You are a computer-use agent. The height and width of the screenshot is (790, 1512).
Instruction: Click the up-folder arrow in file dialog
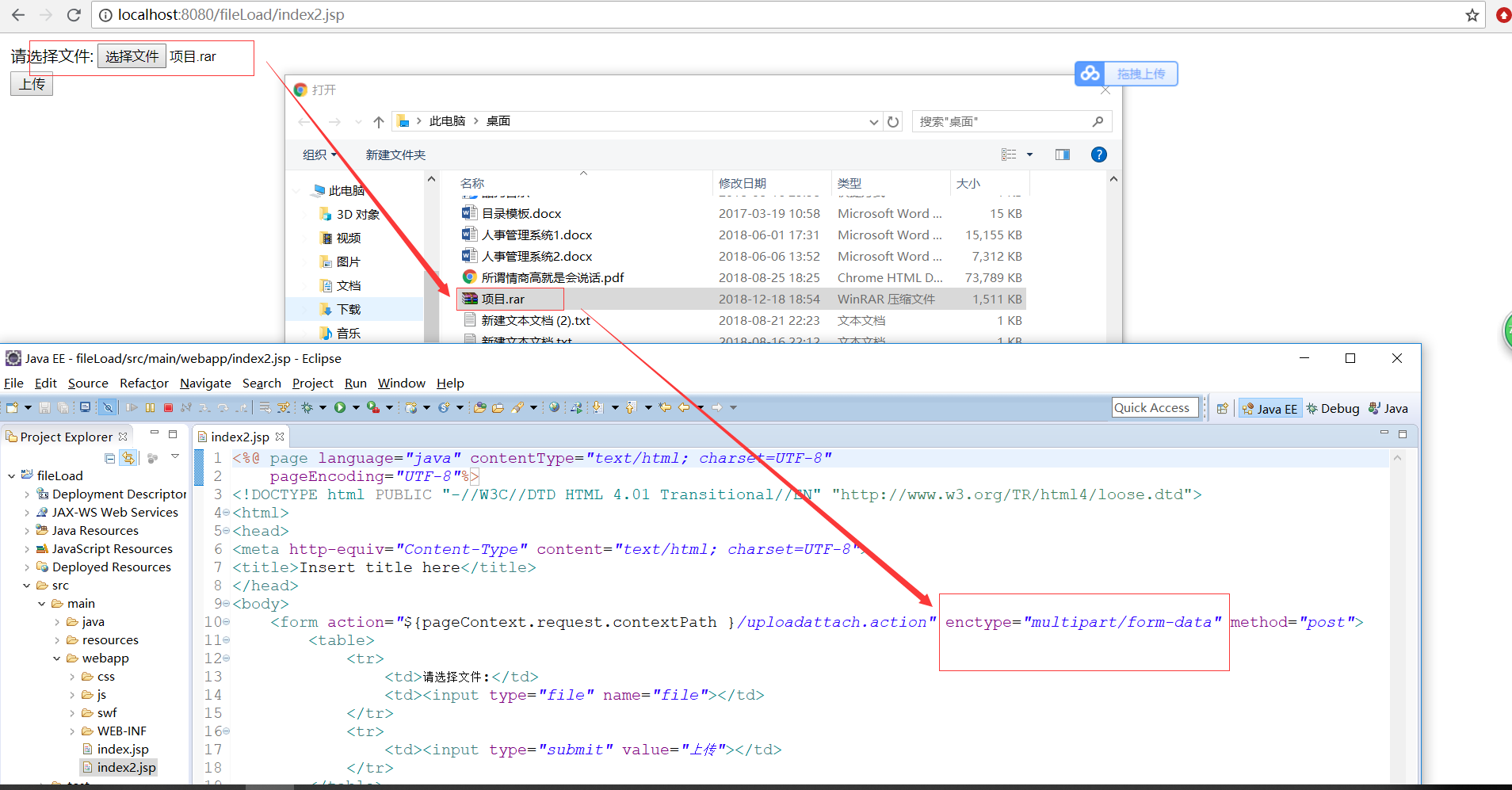click(x=379, y=121)
